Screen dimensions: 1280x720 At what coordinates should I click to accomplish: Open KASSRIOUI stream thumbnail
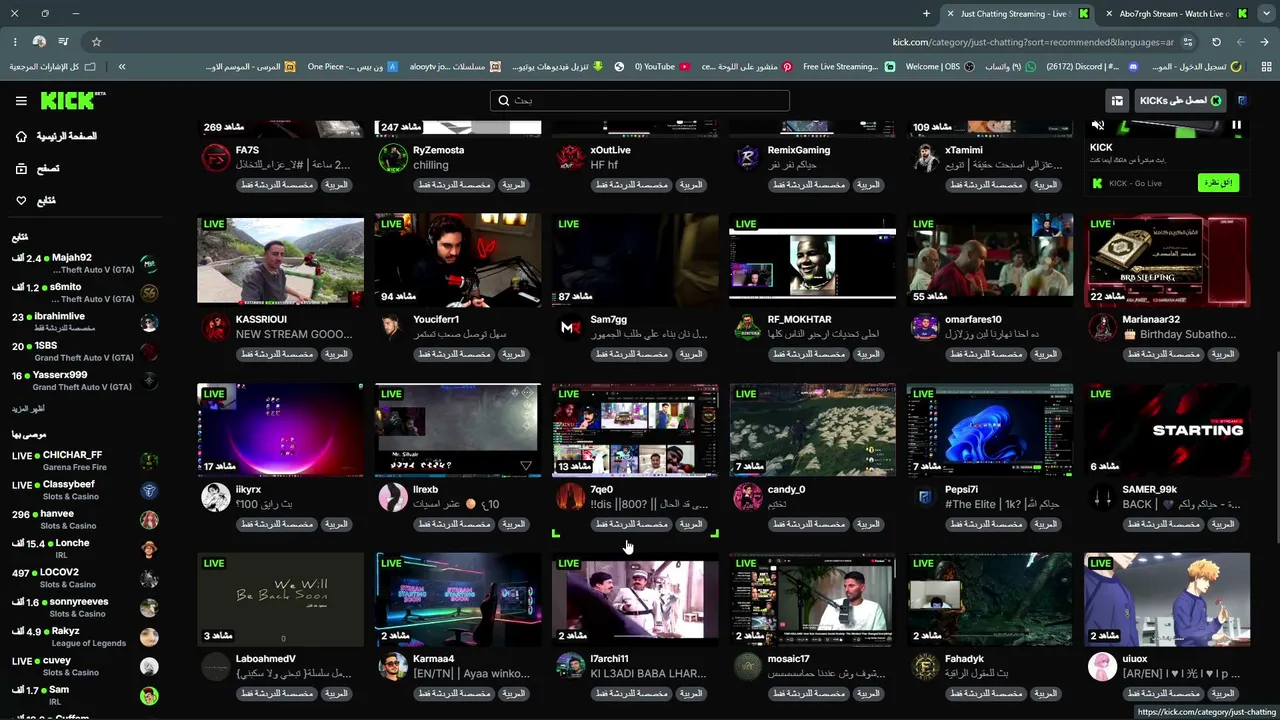(280, 260)
